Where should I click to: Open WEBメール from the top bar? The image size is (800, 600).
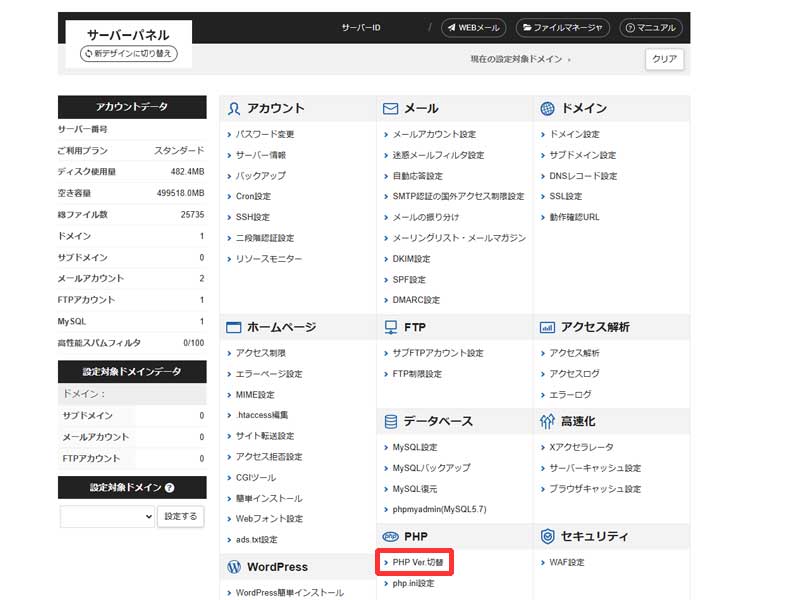pos(473,28)
